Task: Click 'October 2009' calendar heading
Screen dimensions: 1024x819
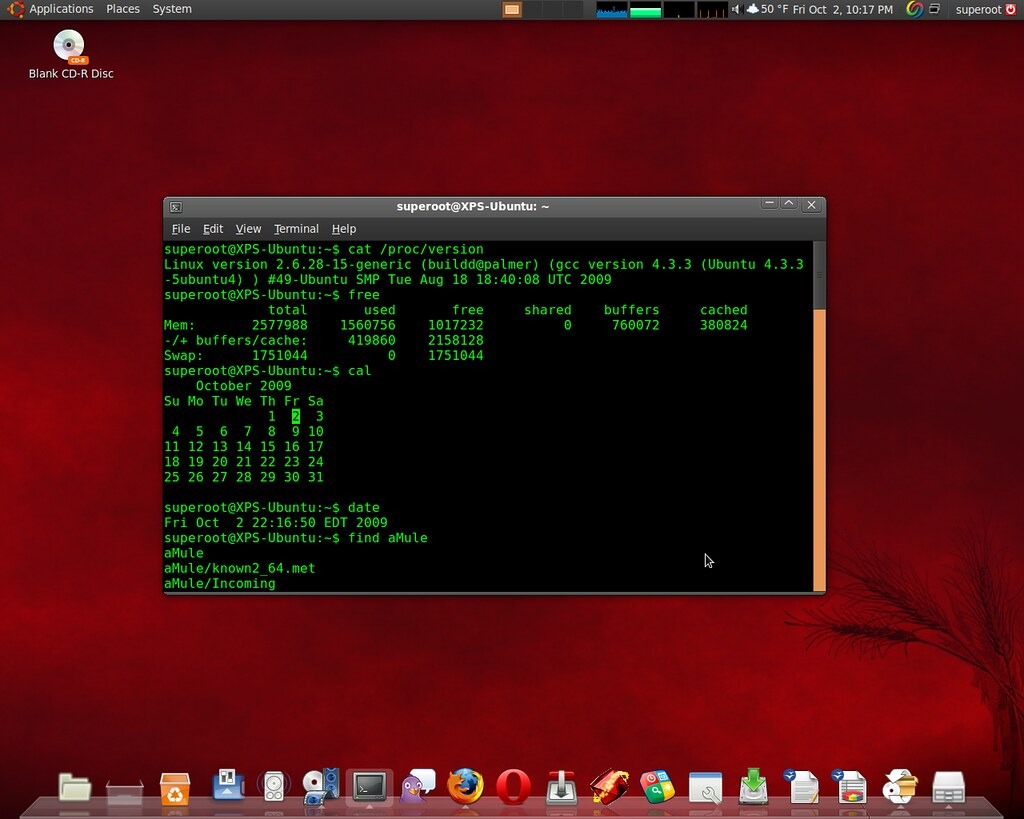Action: pos(244,386)
